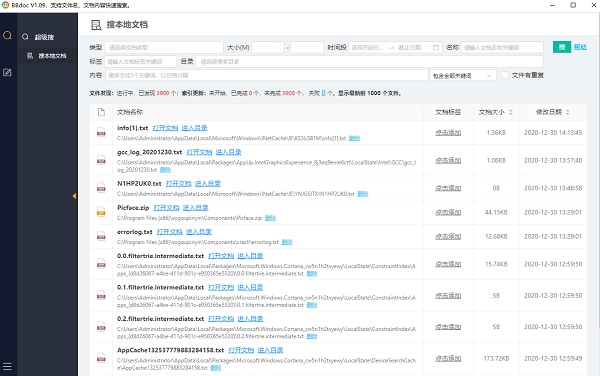Image resolution: width=600 pixels, height=376 pixels.
Task: Click the search magnifier icon in left rail
Action: coord(7,36)
